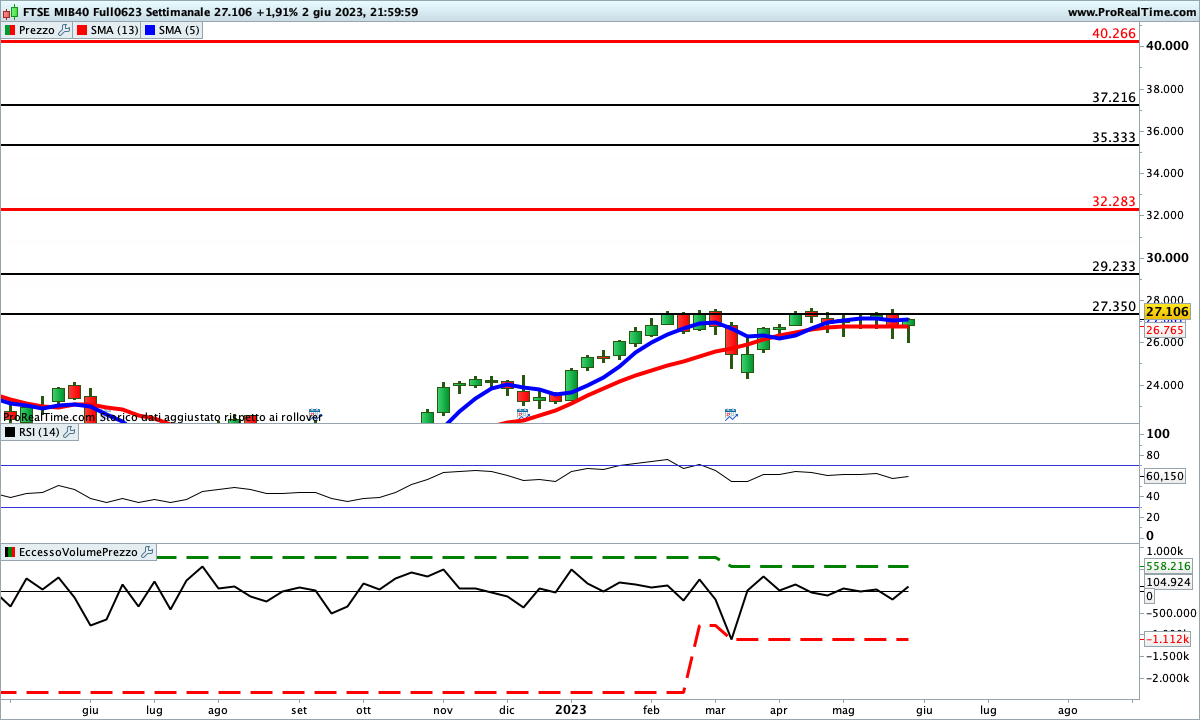Open EccessoVolumePrezzo settings wrench icon
1200x720 pixels.
(148, 551)
